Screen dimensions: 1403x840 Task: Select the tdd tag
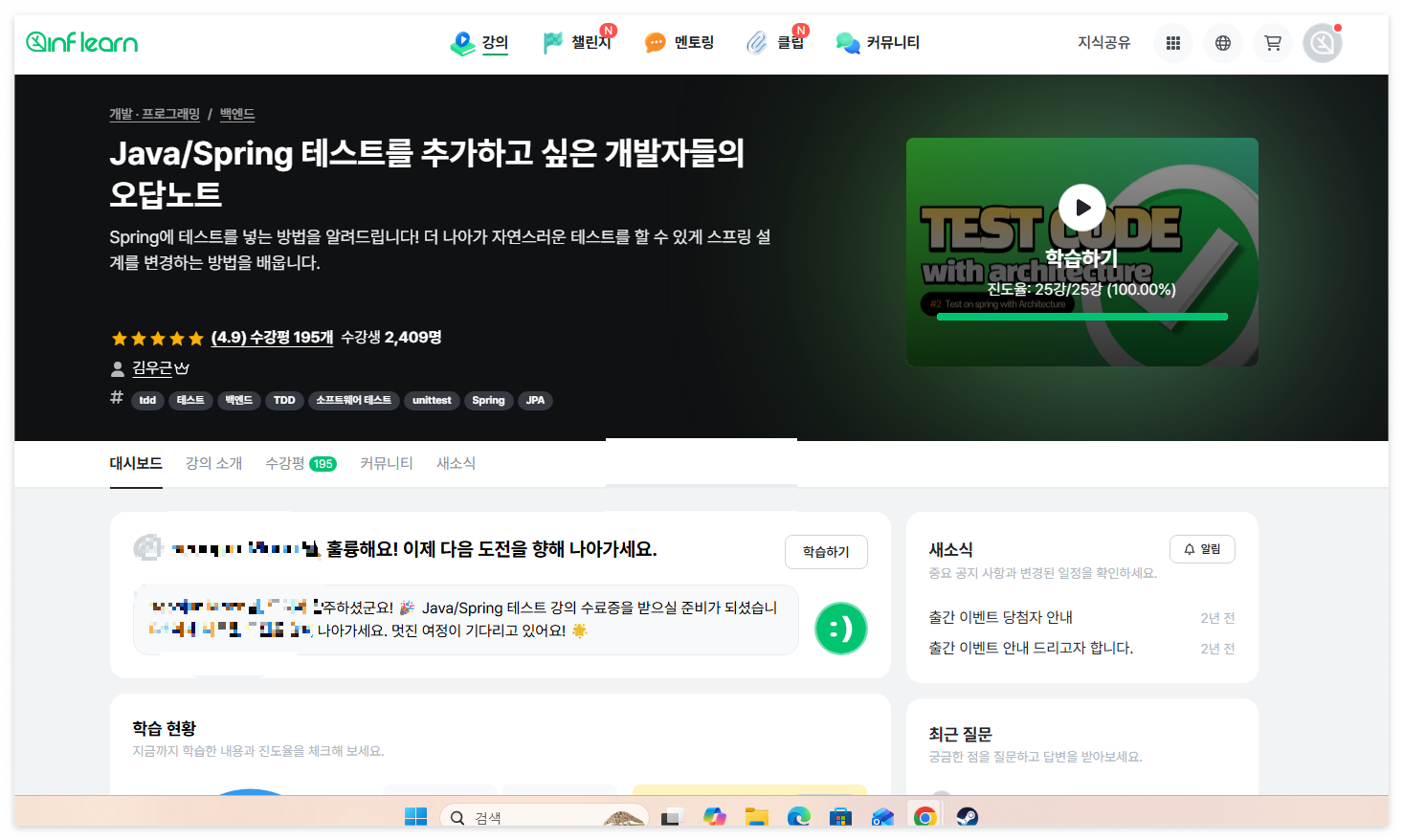click(147, 401)
